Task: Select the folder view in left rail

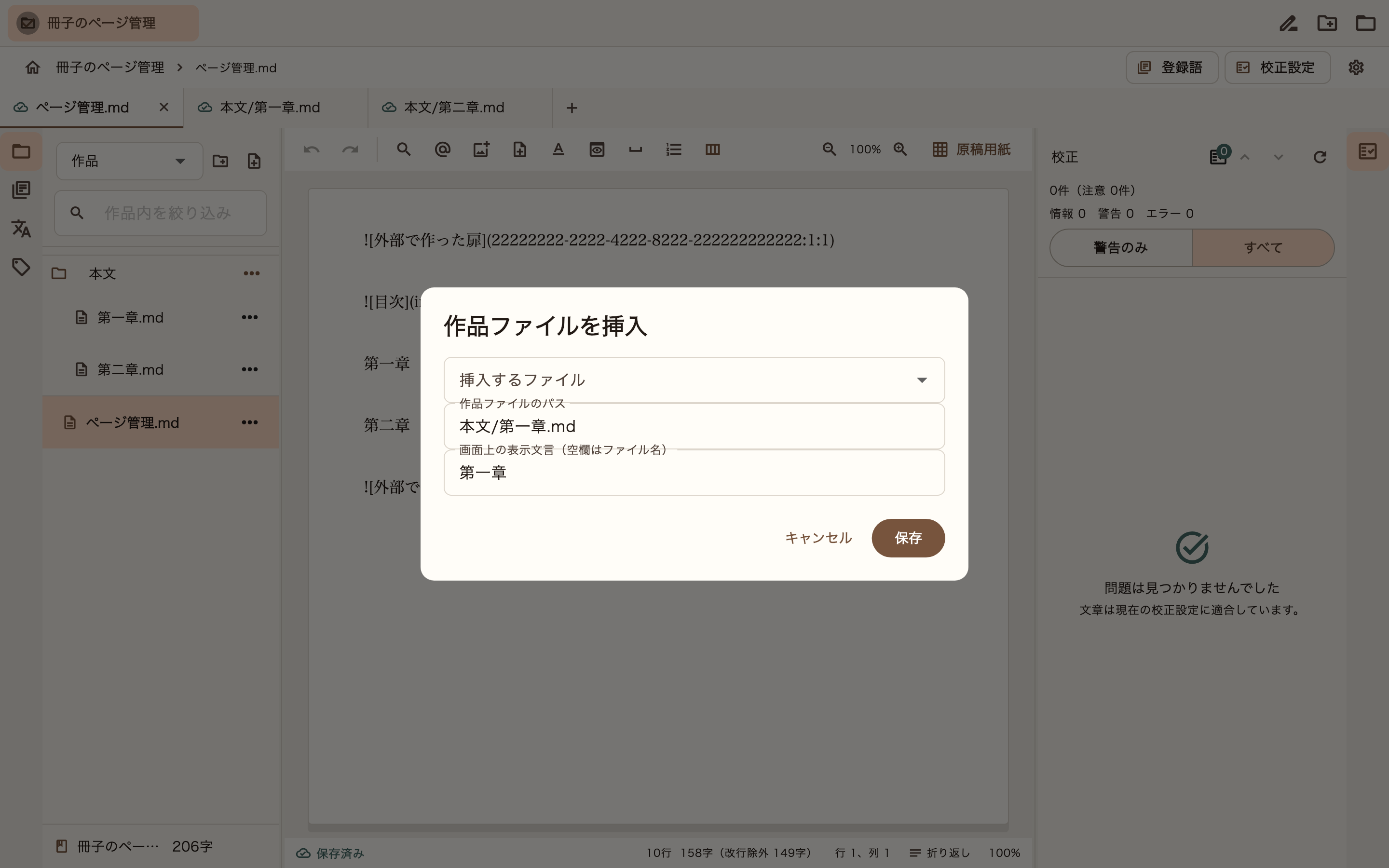Action: coord(21,151)
